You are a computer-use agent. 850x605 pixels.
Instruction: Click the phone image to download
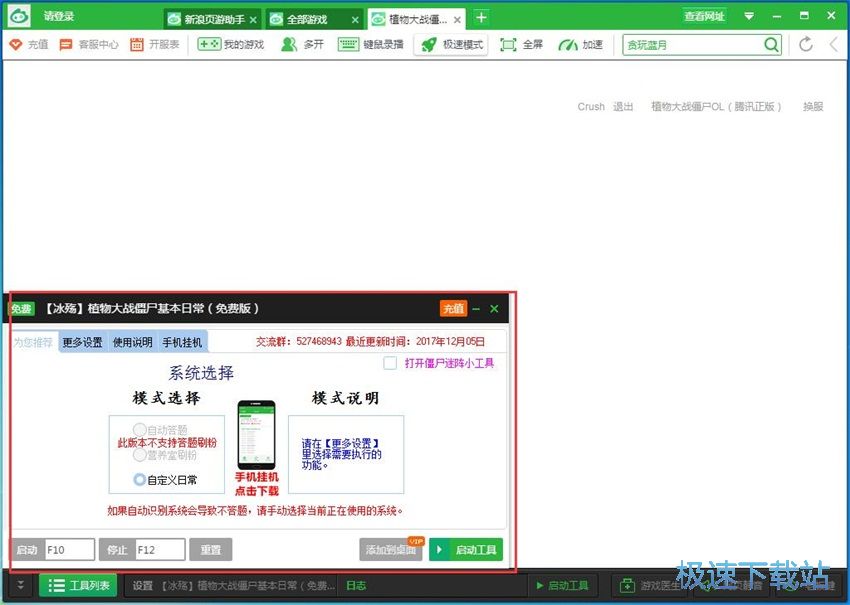tap(256, 434)
